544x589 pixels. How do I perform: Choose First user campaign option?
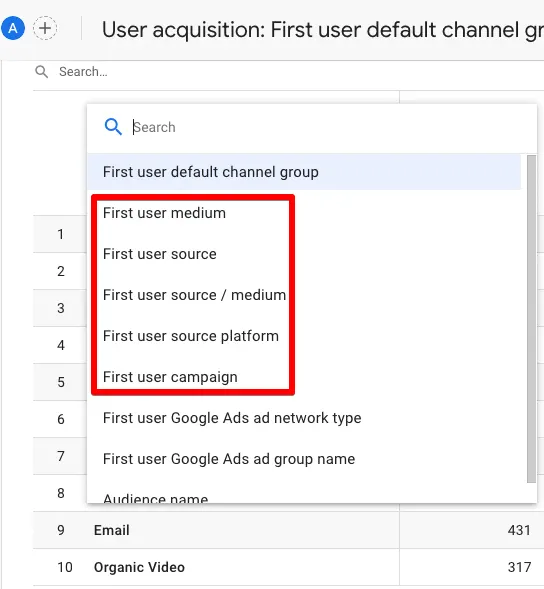coord(170,377)
